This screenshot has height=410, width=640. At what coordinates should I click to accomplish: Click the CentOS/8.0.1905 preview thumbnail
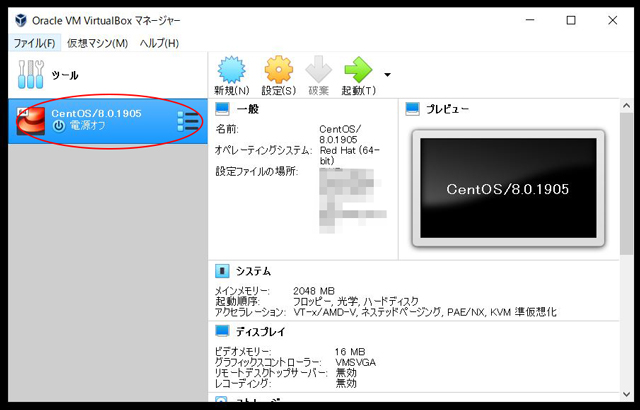[508, 188]
